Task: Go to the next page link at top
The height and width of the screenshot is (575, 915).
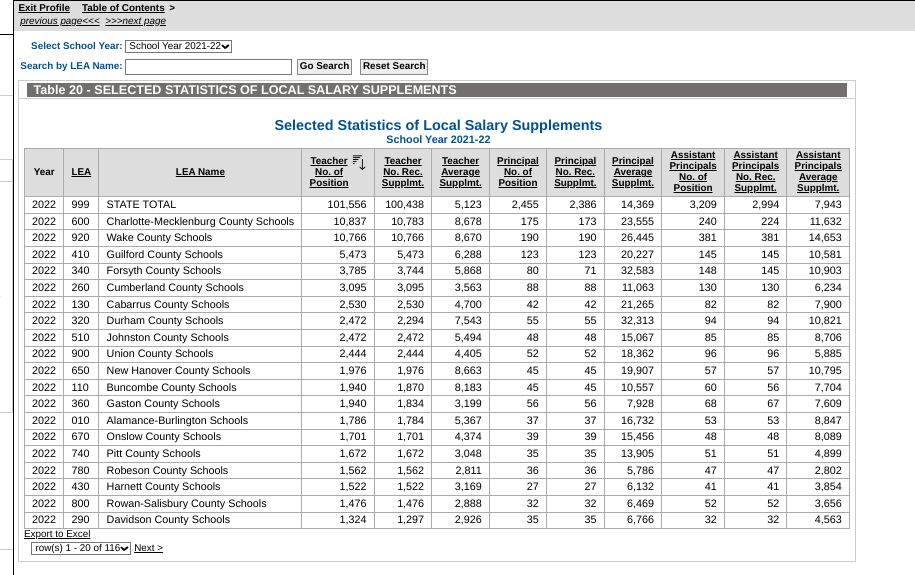Action: click(135, 21)
